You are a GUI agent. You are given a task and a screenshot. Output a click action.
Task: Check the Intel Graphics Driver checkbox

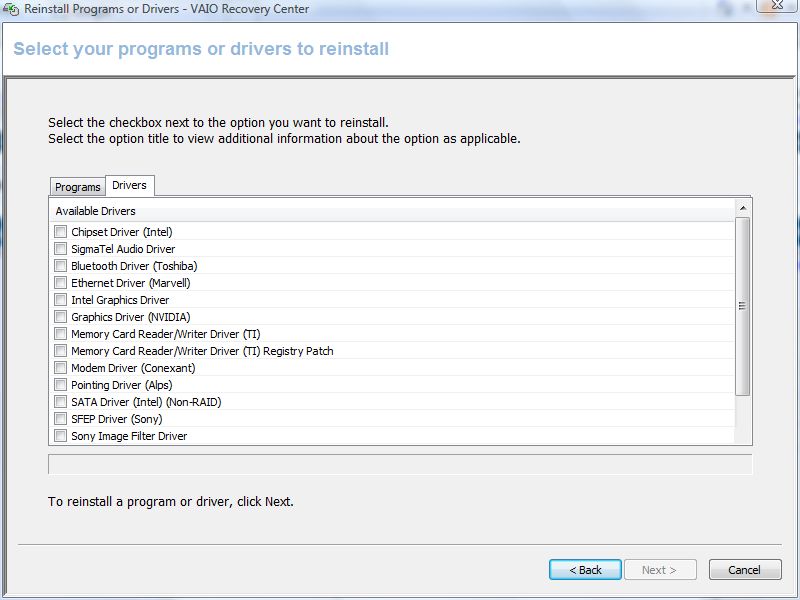coord(61,299)
